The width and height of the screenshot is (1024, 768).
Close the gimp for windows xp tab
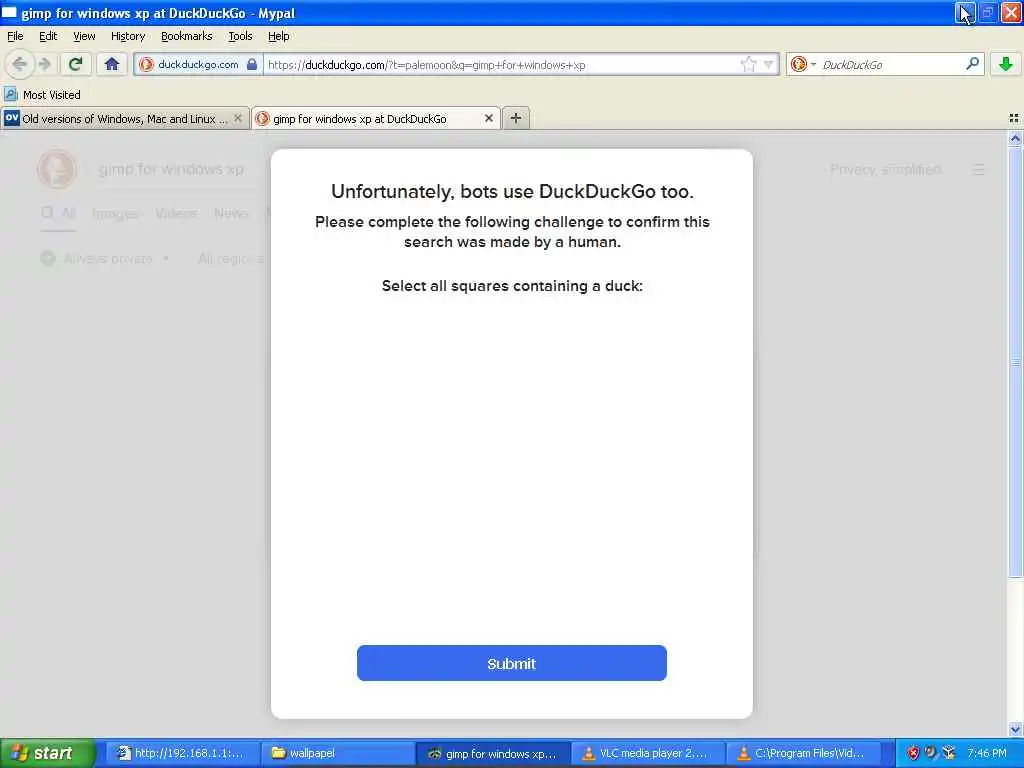tap(488, 118)
